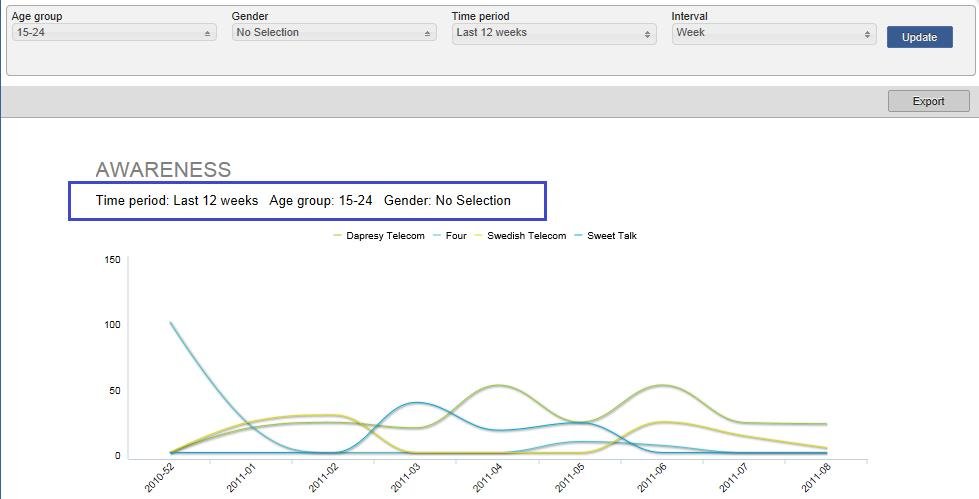Click the Export button

click(x=928, y=101)
